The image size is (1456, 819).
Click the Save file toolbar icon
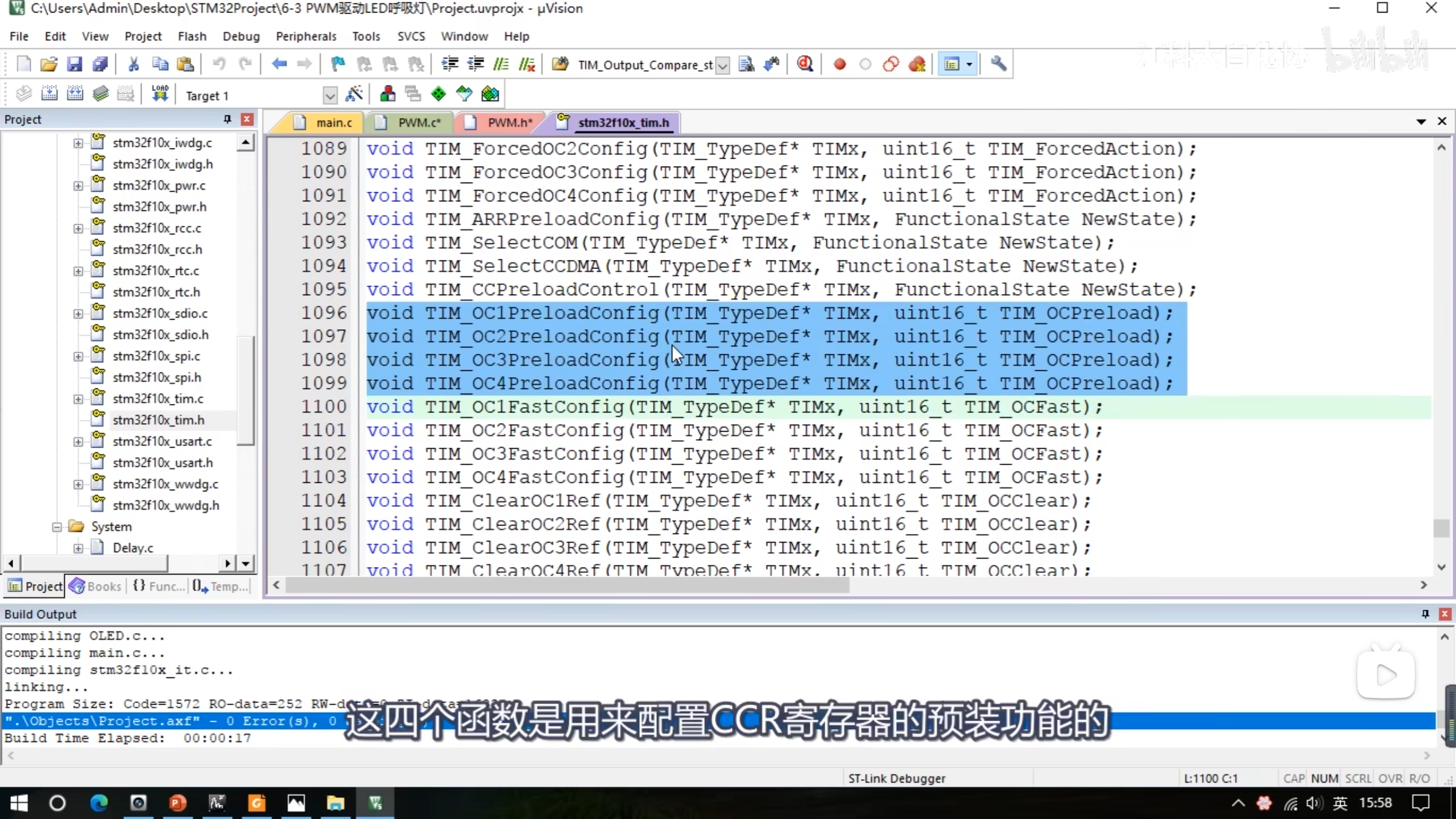[75, 64]
